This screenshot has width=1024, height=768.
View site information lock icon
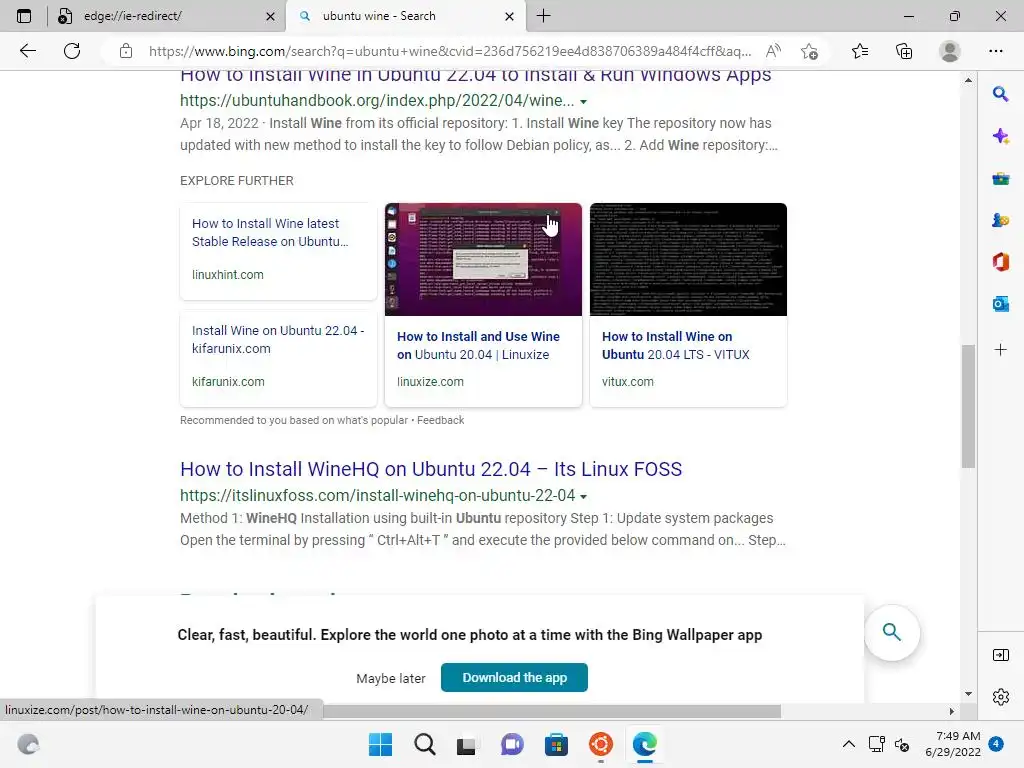click(x=126, y=51)
